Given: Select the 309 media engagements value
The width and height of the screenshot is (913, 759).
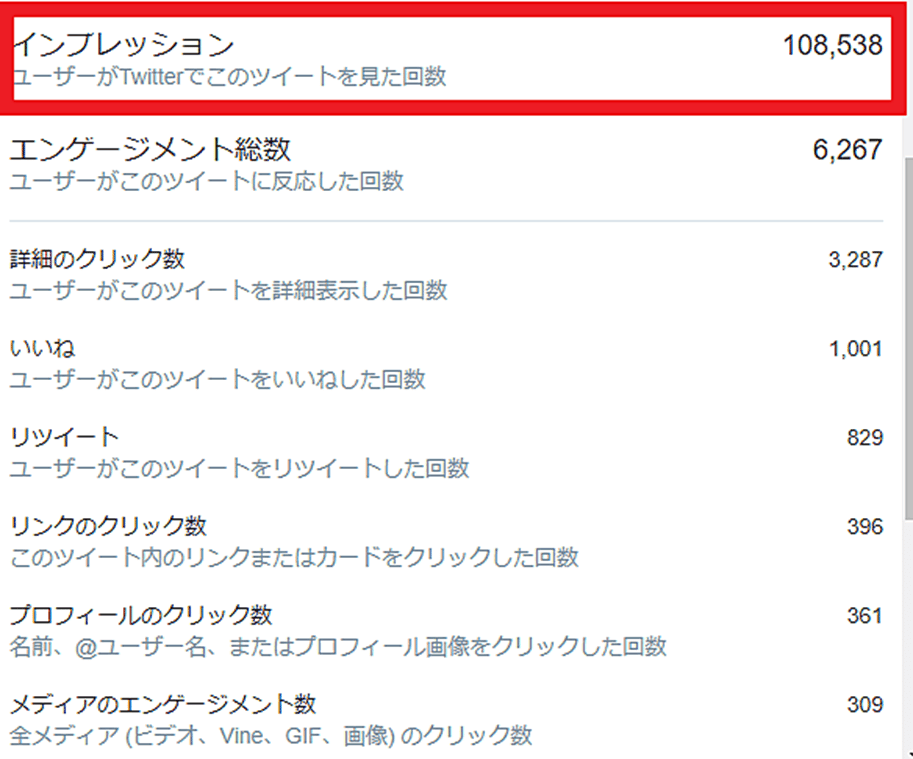Looking at the screenshot, I should click(x=864, y=704).
